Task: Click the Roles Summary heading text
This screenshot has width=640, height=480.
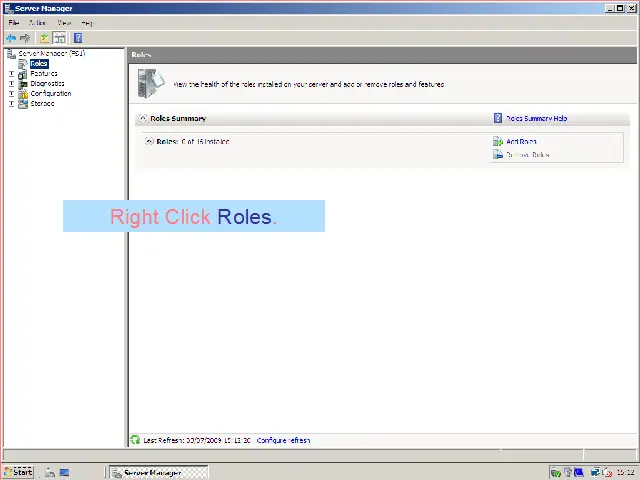Action: tap(178, 118)
